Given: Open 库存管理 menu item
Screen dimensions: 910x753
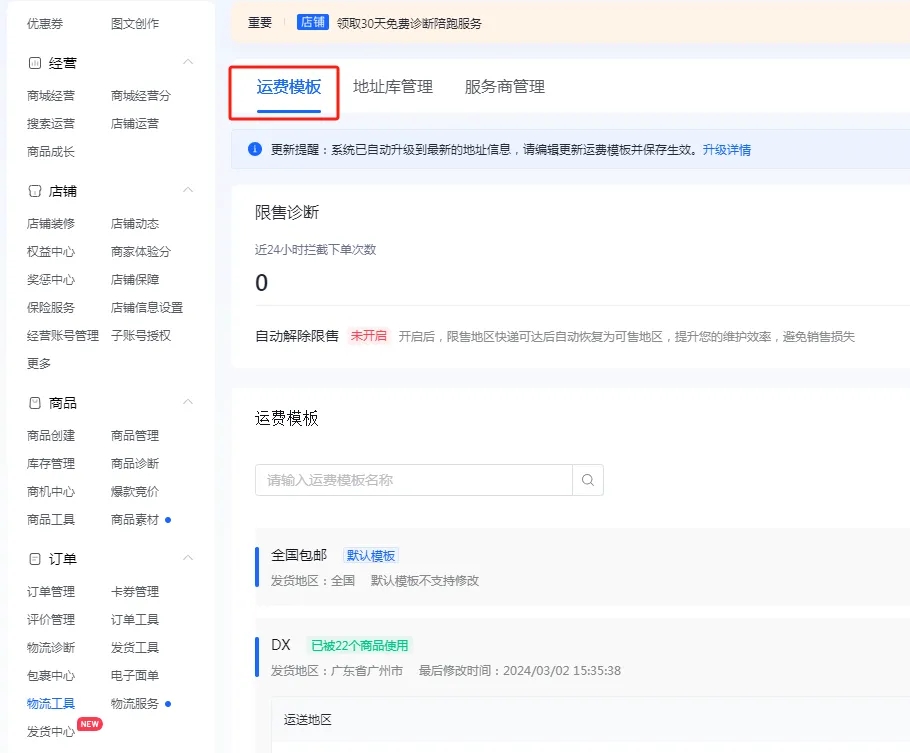Looking at the screenshot, I should click(50, 463).
